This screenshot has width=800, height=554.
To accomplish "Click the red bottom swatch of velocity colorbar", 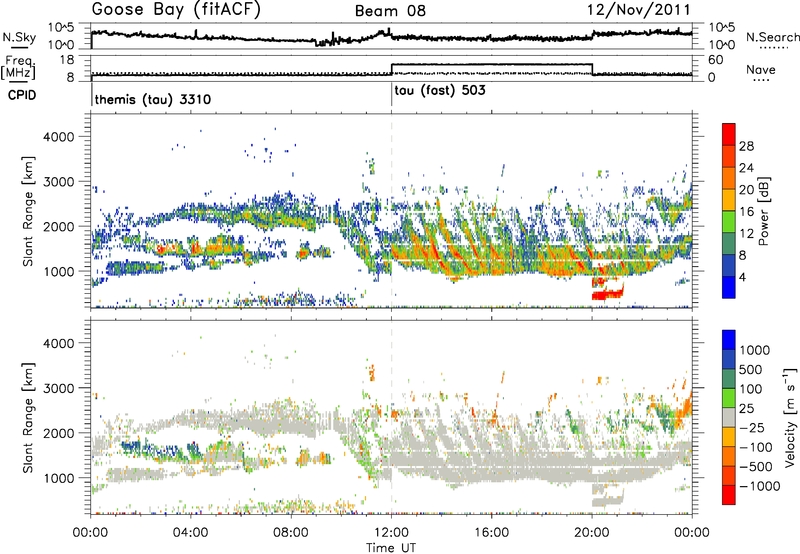I will pos(729,495).
